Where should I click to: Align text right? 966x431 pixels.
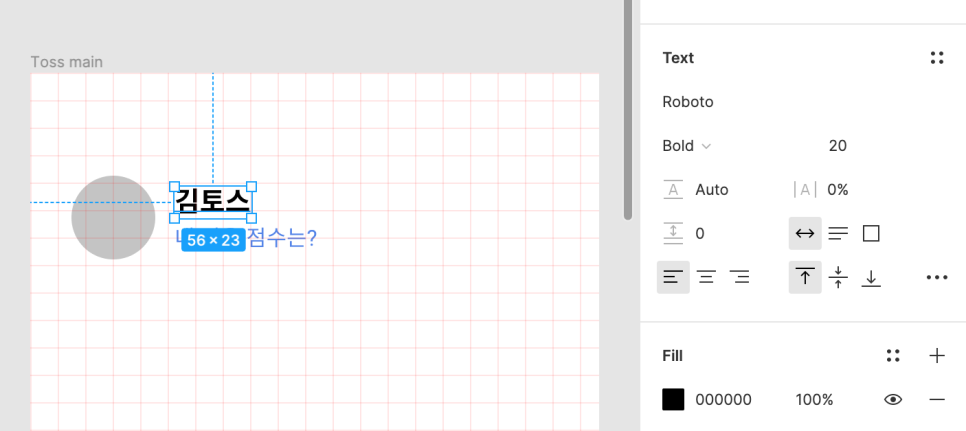739,277
